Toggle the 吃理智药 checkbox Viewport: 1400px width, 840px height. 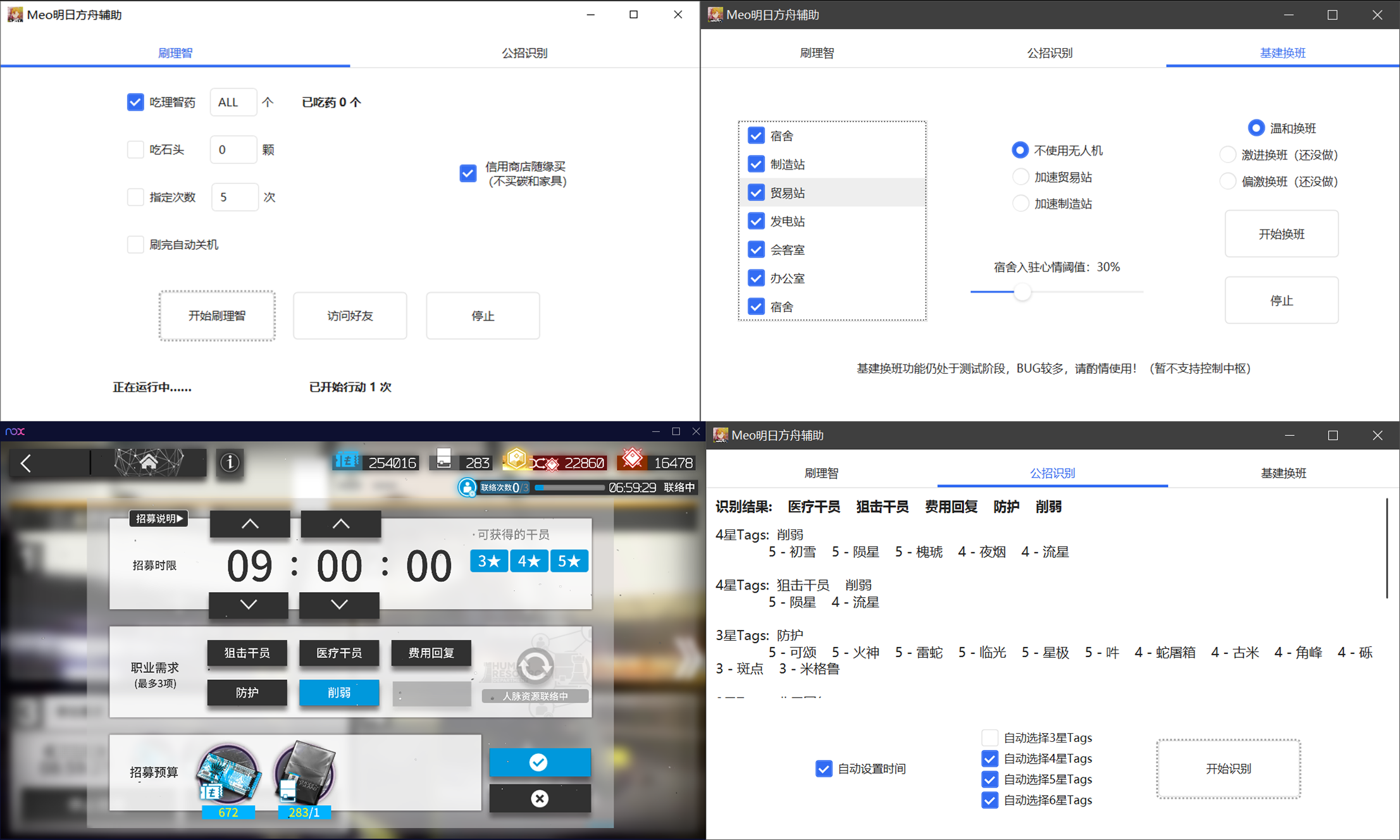pyautogui.click(x=135, y=102)
